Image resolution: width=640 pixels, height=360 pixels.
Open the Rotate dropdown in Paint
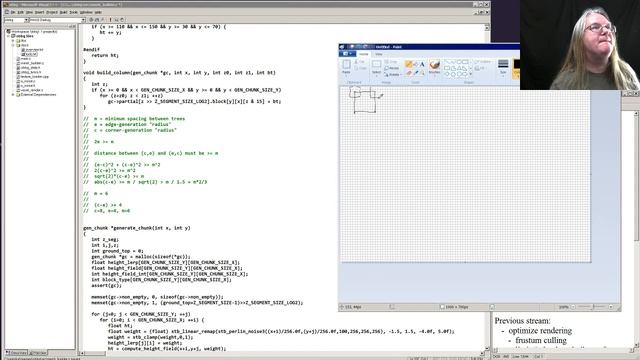tap(393, 75)
